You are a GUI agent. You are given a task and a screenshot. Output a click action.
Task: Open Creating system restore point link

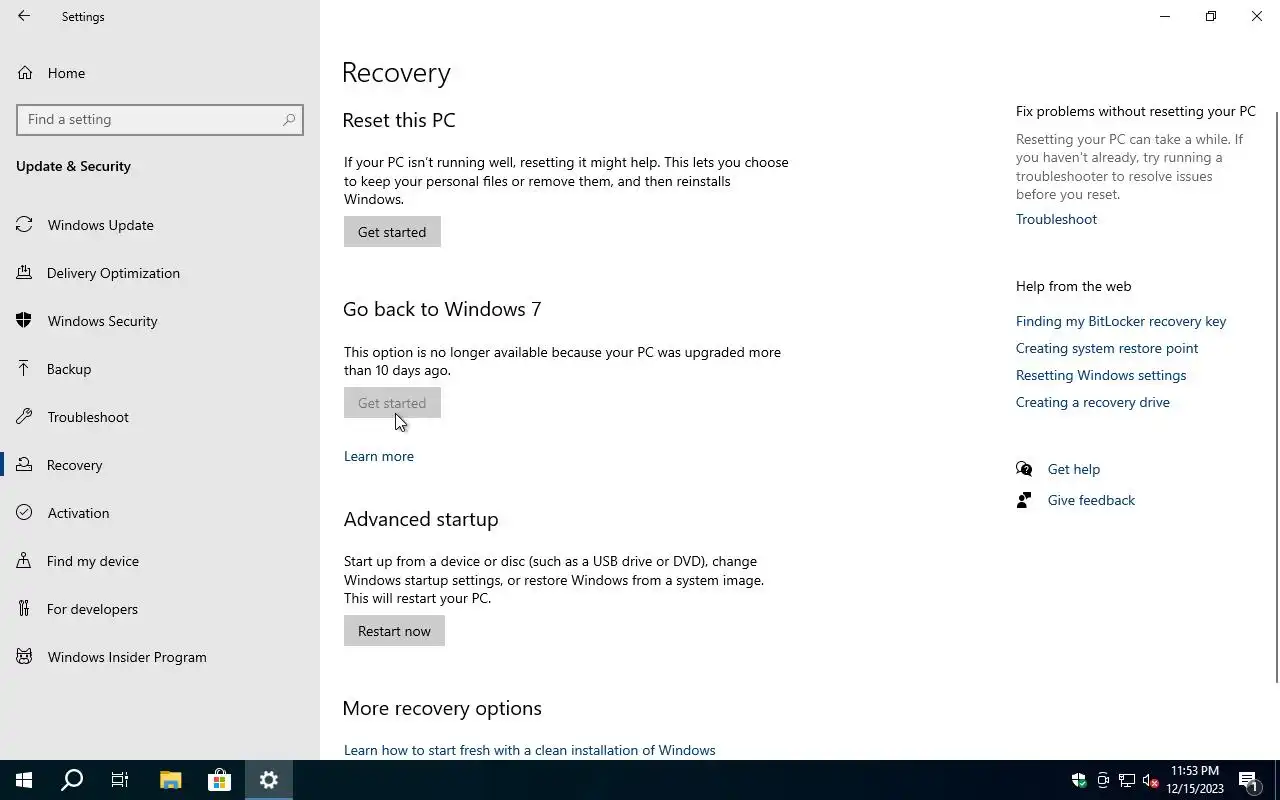pyautogui.click(x=1107, y=348)
